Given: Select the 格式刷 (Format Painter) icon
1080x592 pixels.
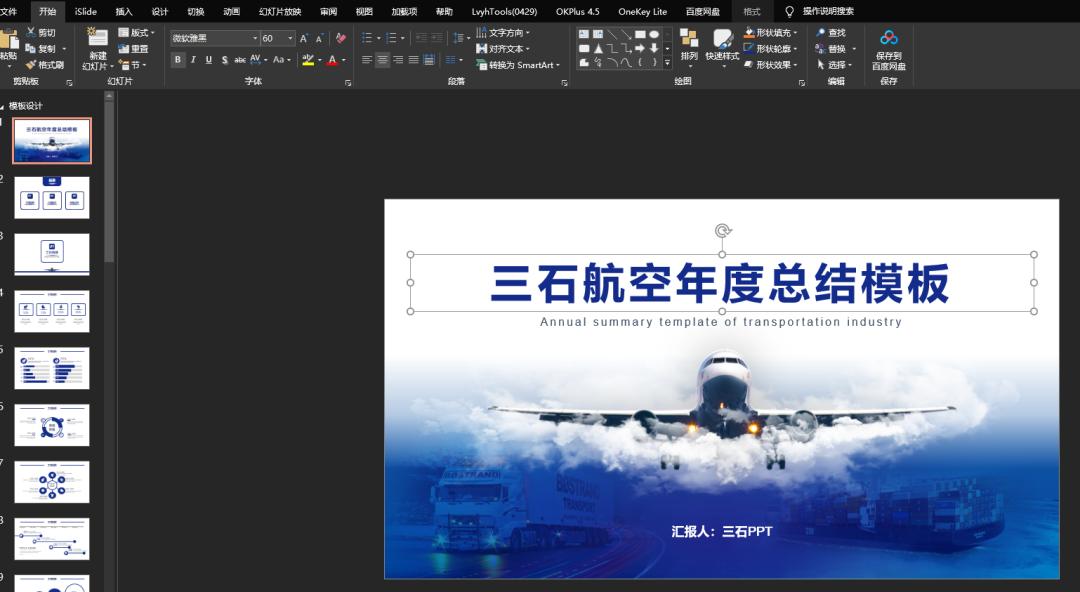Looking at the screenshot, I should coord(28,64).
